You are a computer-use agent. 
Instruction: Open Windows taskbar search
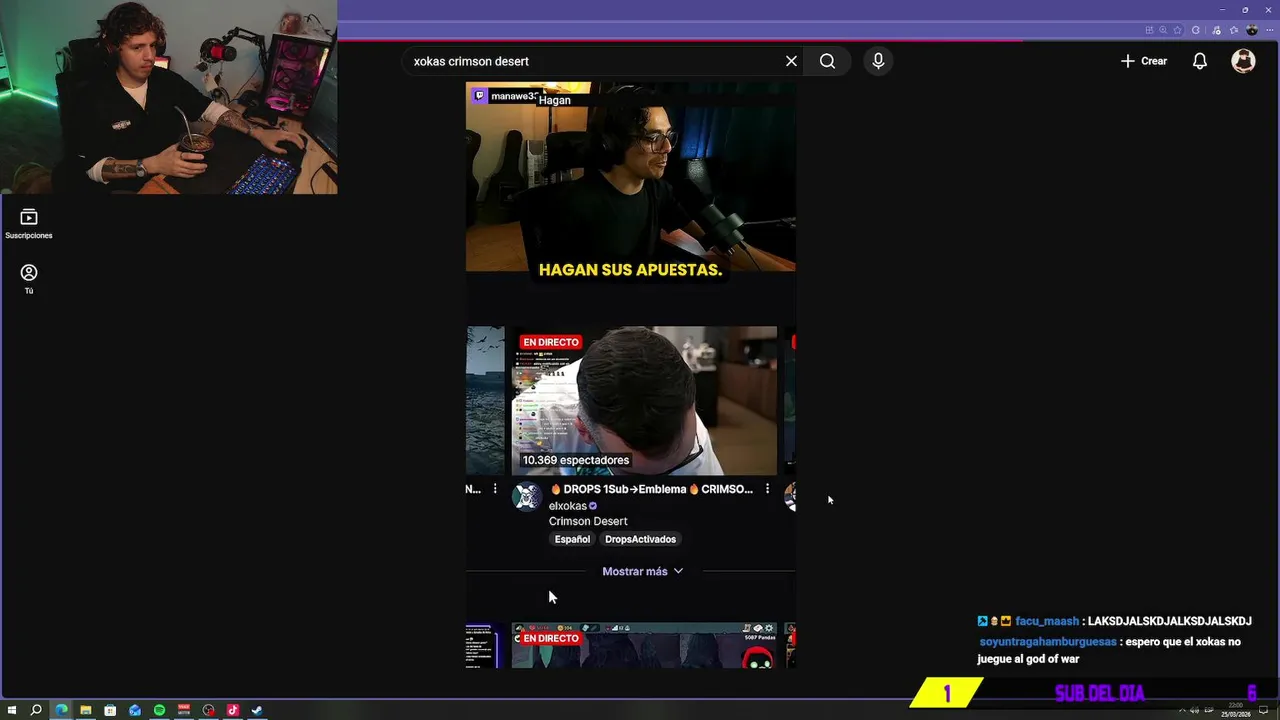tap(36, 710)
